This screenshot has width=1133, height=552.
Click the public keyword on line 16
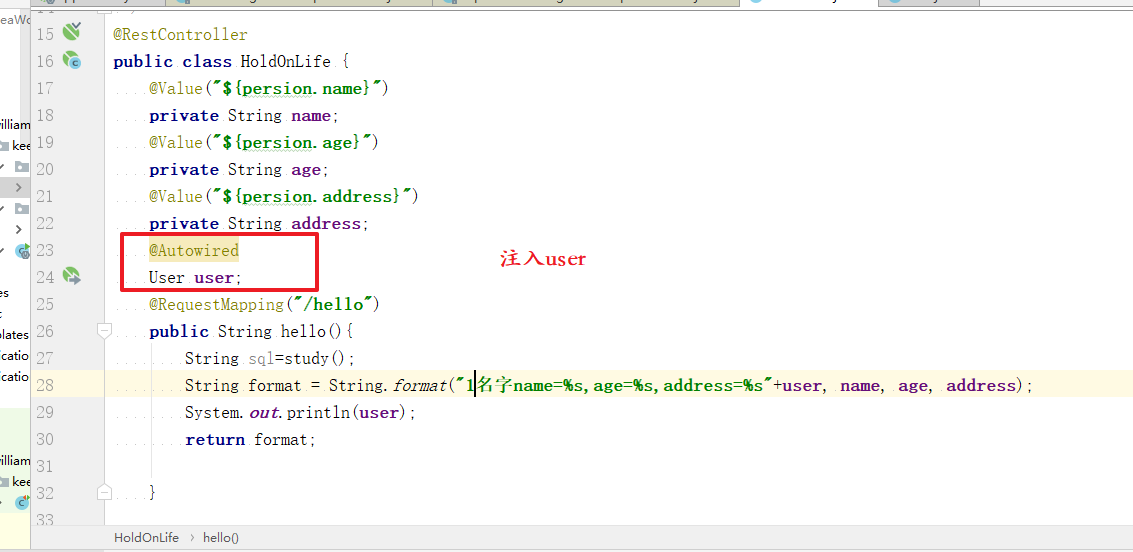coord(143,61)
